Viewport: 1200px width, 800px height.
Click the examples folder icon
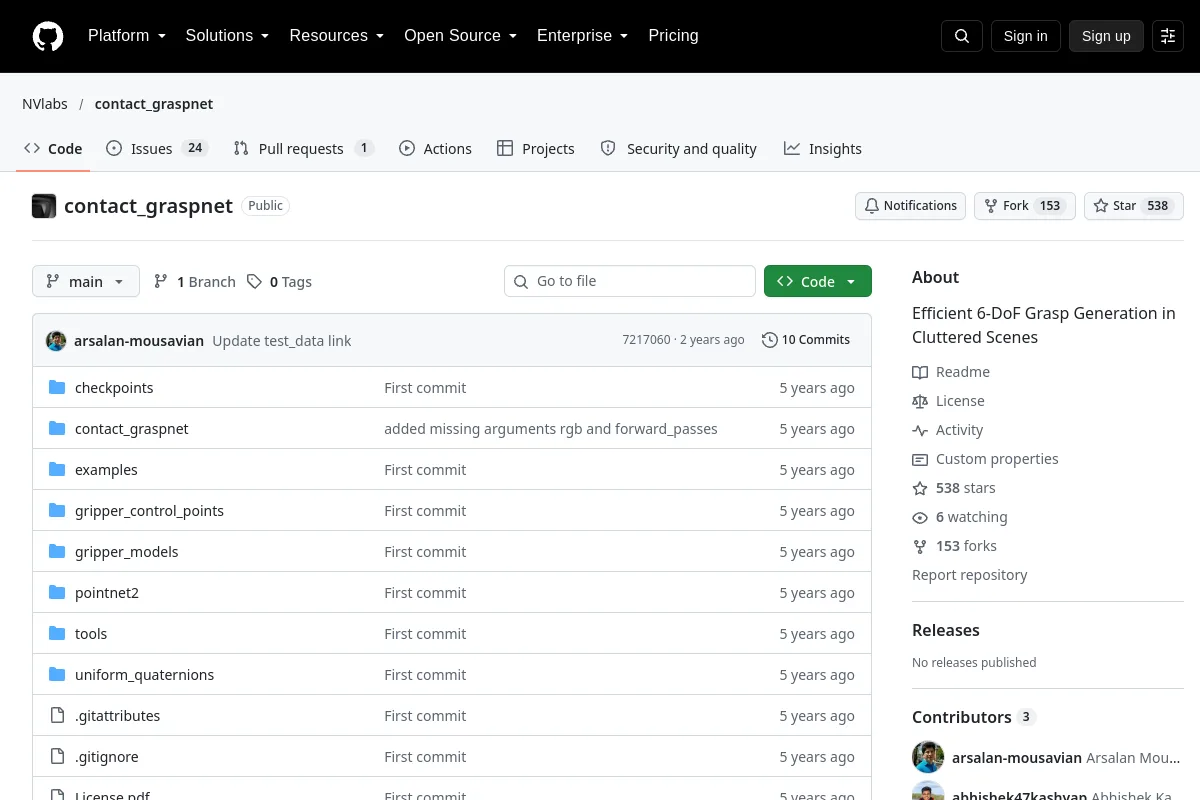(57, 470)
